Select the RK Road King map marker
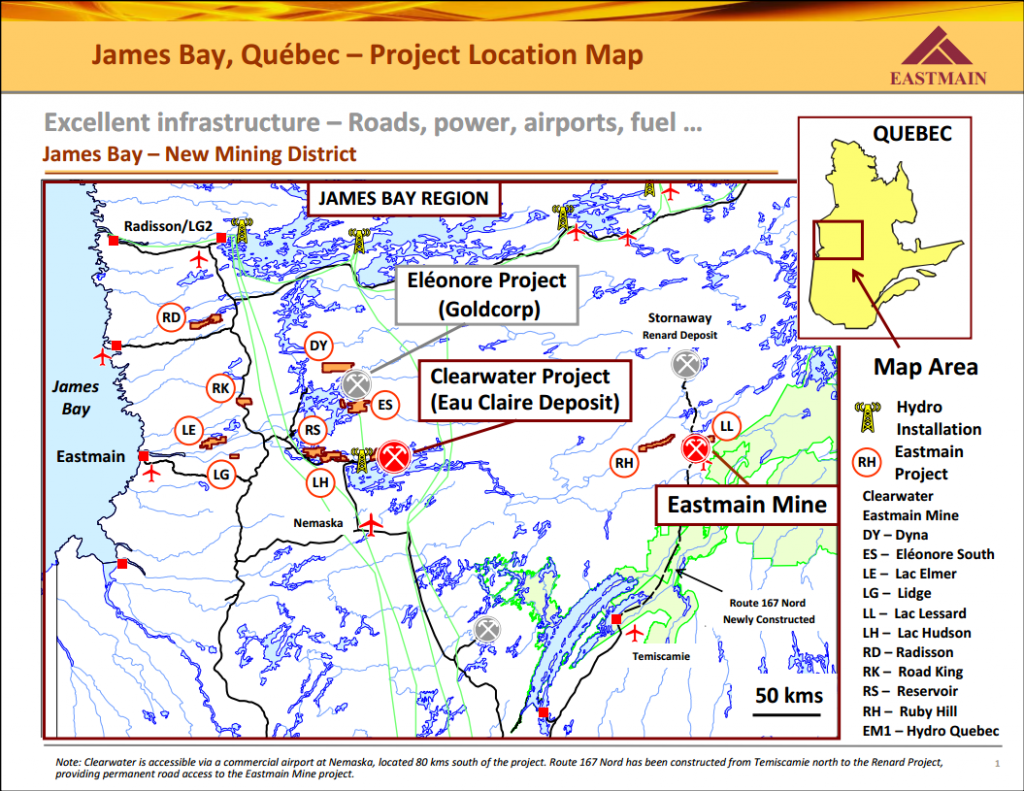 tap(221, 388)
